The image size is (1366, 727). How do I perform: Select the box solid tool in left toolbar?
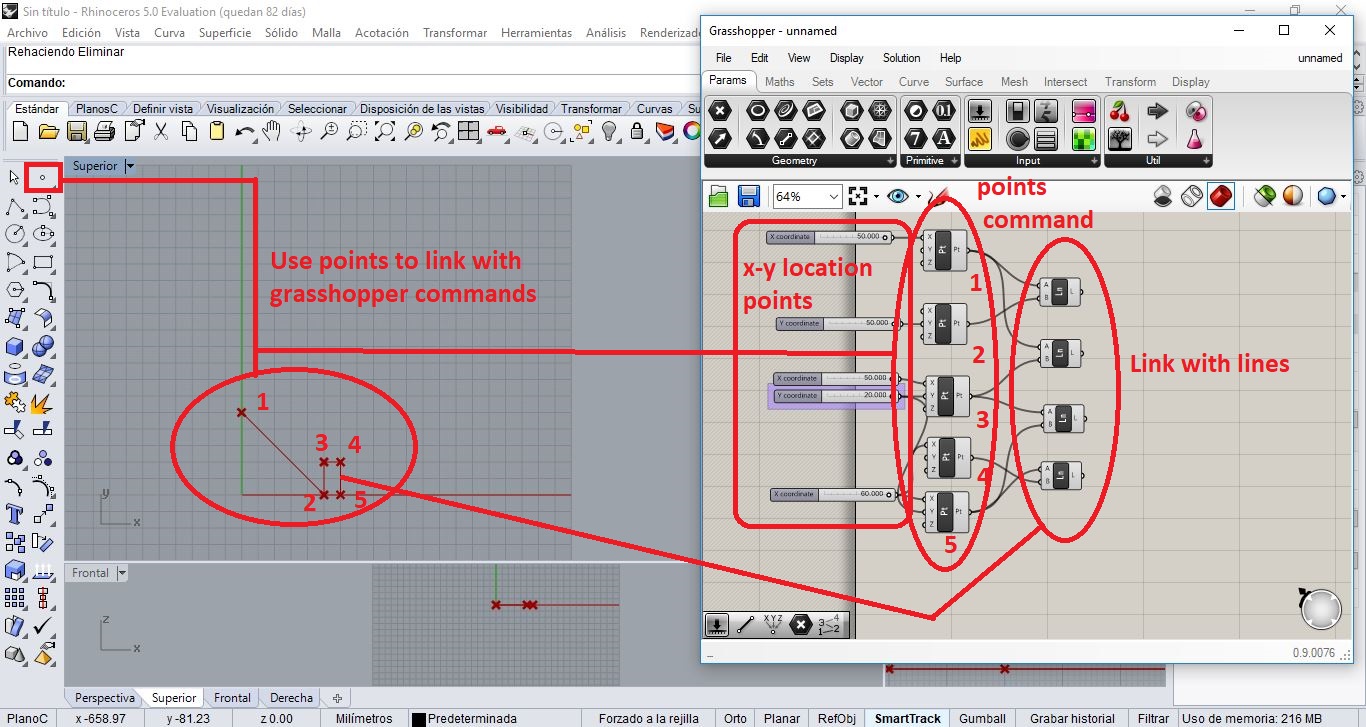coord(15,346)
